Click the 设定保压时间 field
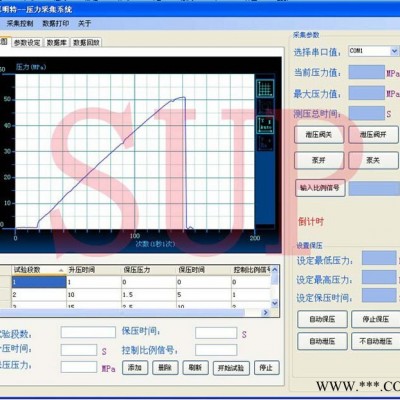 [x=379, y=295]
